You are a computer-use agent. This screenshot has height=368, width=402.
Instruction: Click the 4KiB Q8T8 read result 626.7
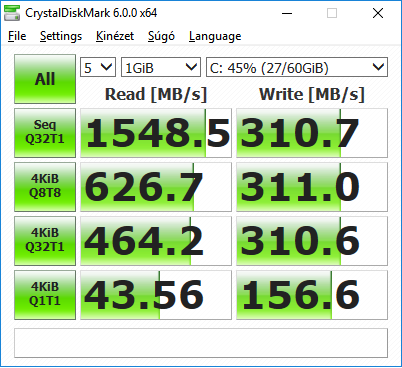pyautogui.click(x=156, y=187)
